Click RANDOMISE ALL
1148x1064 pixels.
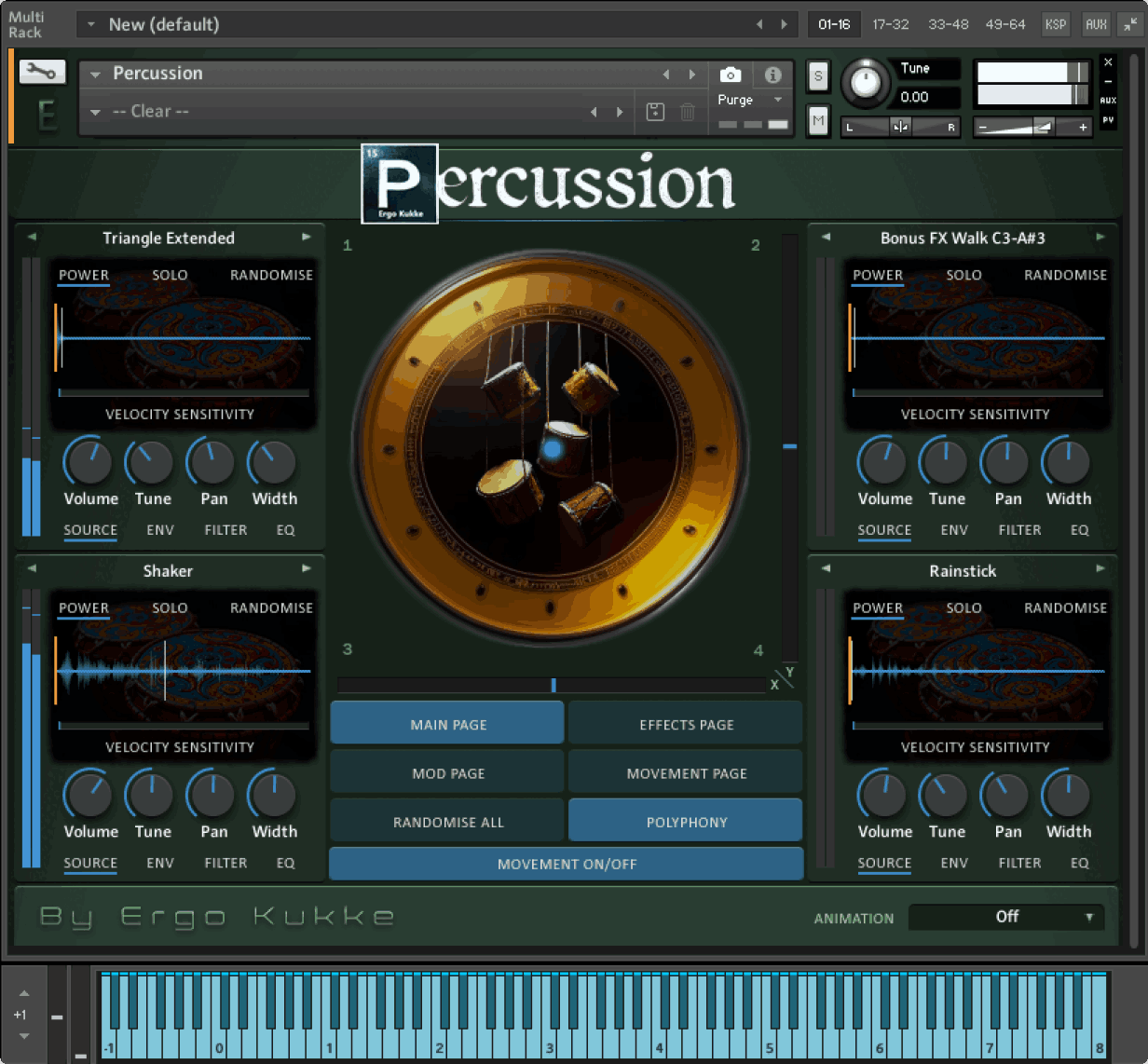(x=447, y=822)
